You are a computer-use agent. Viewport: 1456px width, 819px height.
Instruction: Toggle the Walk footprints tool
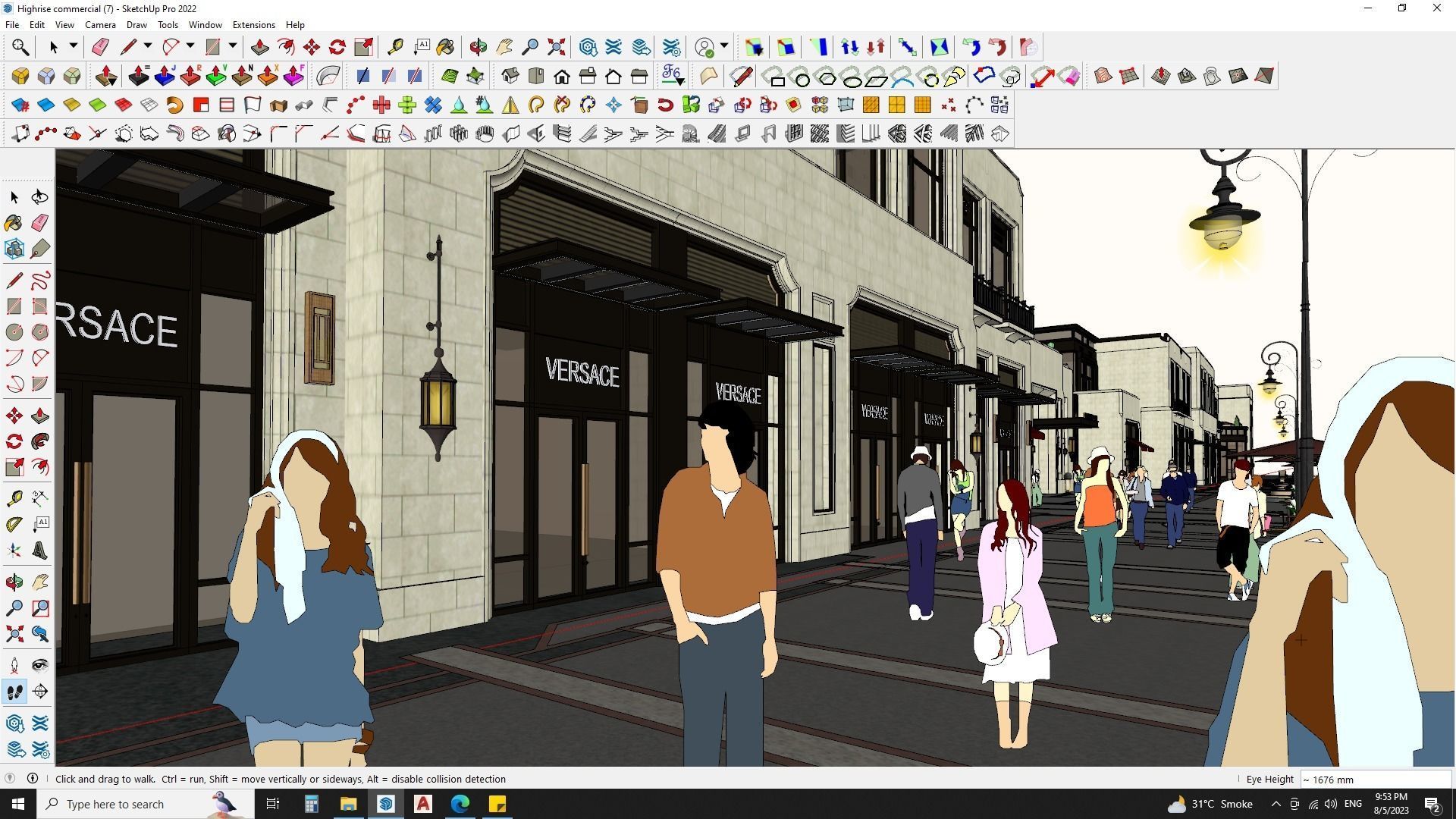(x=14, y=692)
